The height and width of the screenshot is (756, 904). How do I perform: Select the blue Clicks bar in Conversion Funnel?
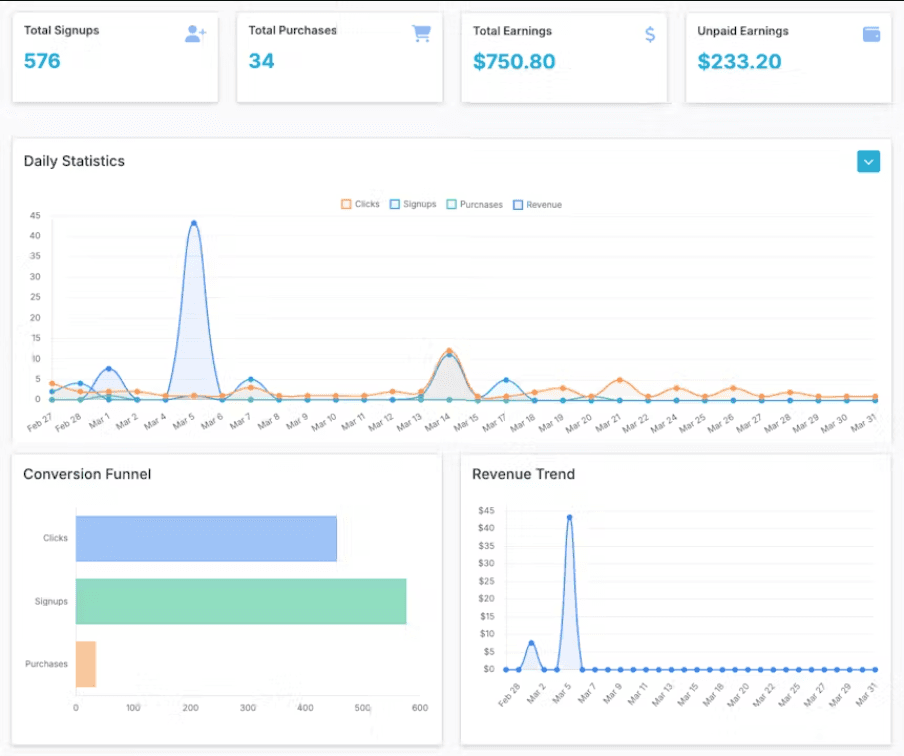point(206,538)
